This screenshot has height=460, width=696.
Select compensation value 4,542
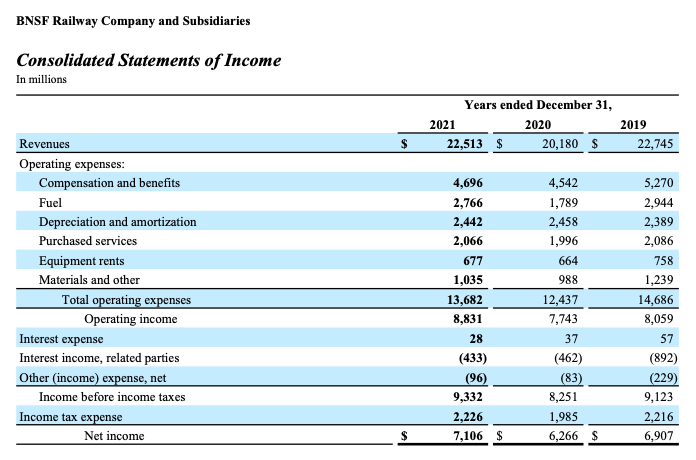coord(563,183)
